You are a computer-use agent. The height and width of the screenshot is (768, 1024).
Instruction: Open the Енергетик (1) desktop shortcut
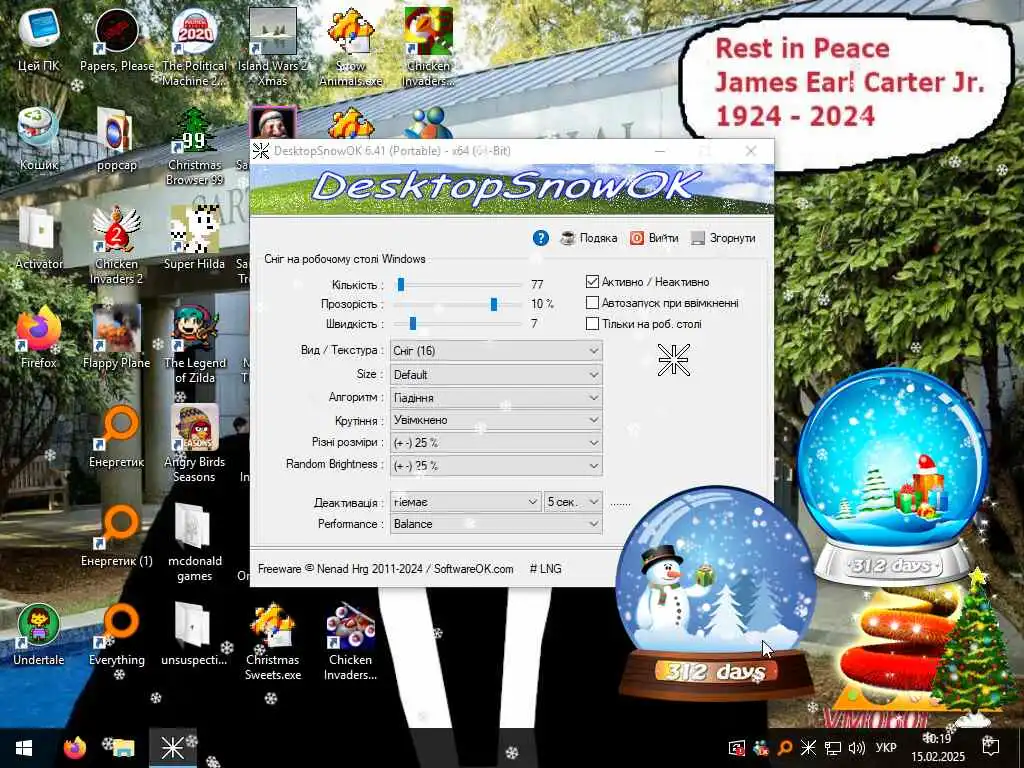(x=117, y=536)
